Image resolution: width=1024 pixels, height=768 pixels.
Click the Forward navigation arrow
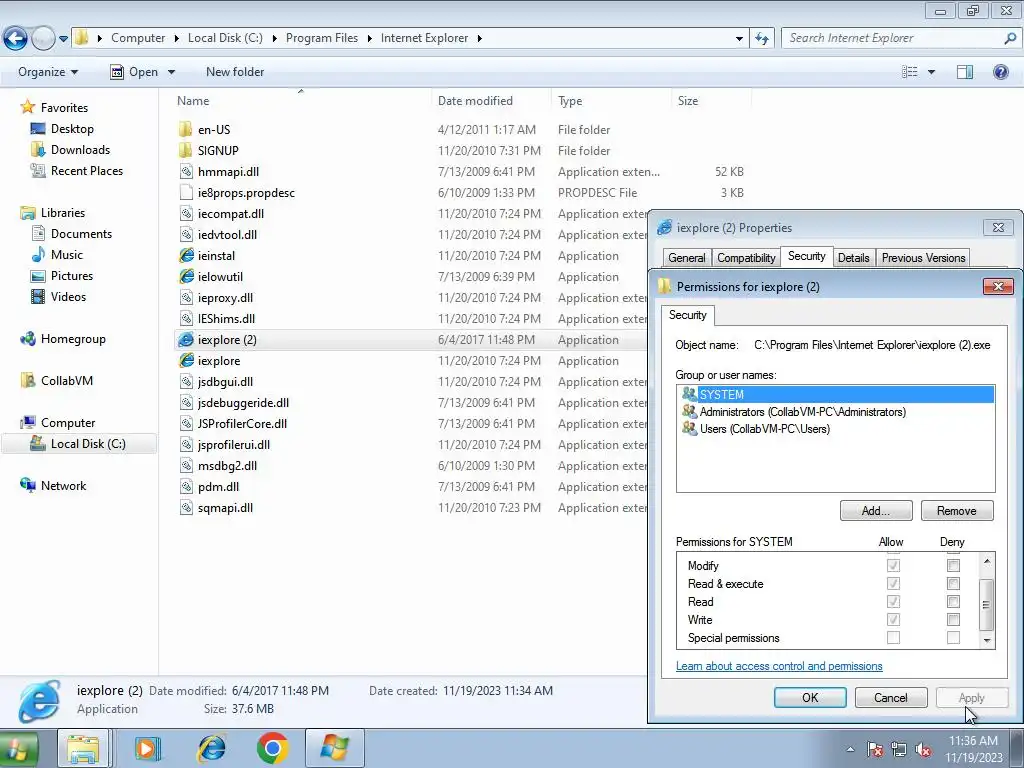coord(43,39)
